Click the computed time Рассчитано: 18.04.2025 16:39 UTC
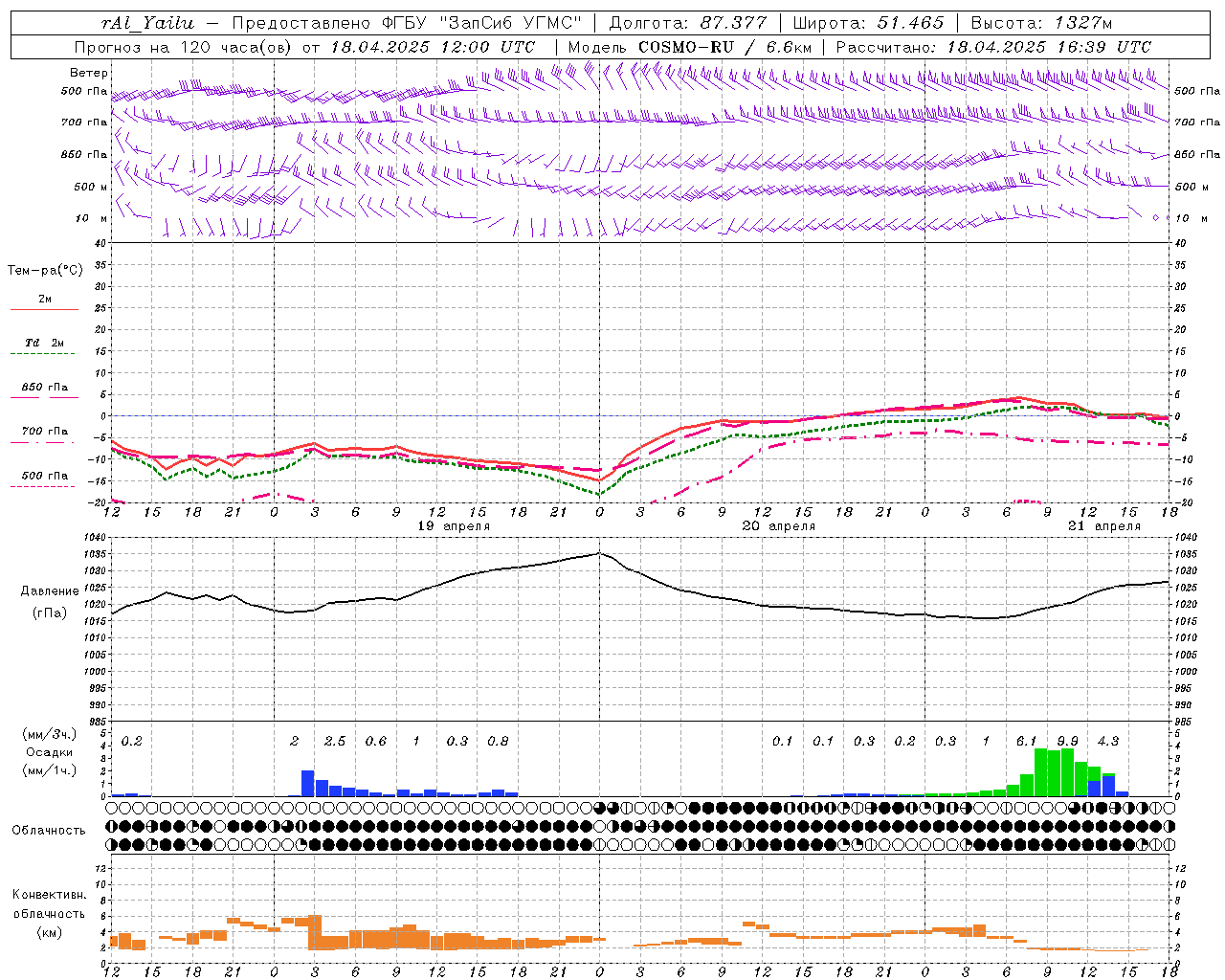 coord(993,47)
